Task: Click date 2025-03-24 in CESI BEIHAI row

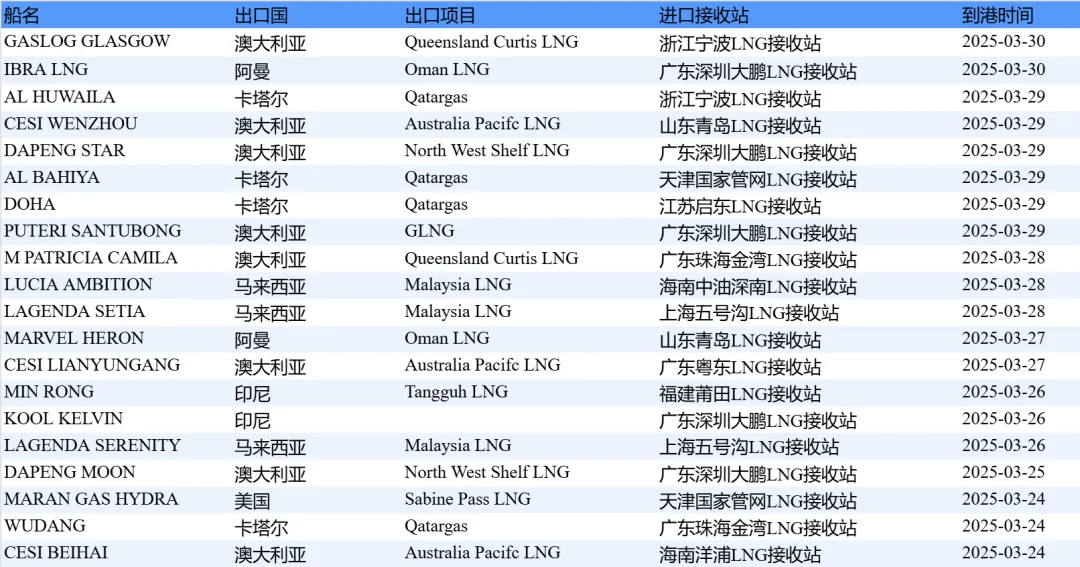Action: point(1004,553)
